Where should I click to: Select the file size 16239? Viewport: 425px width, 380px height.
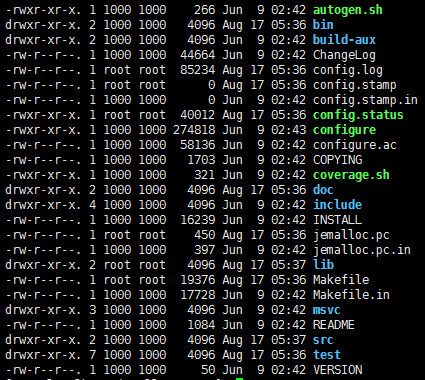[x=198, y=220]
